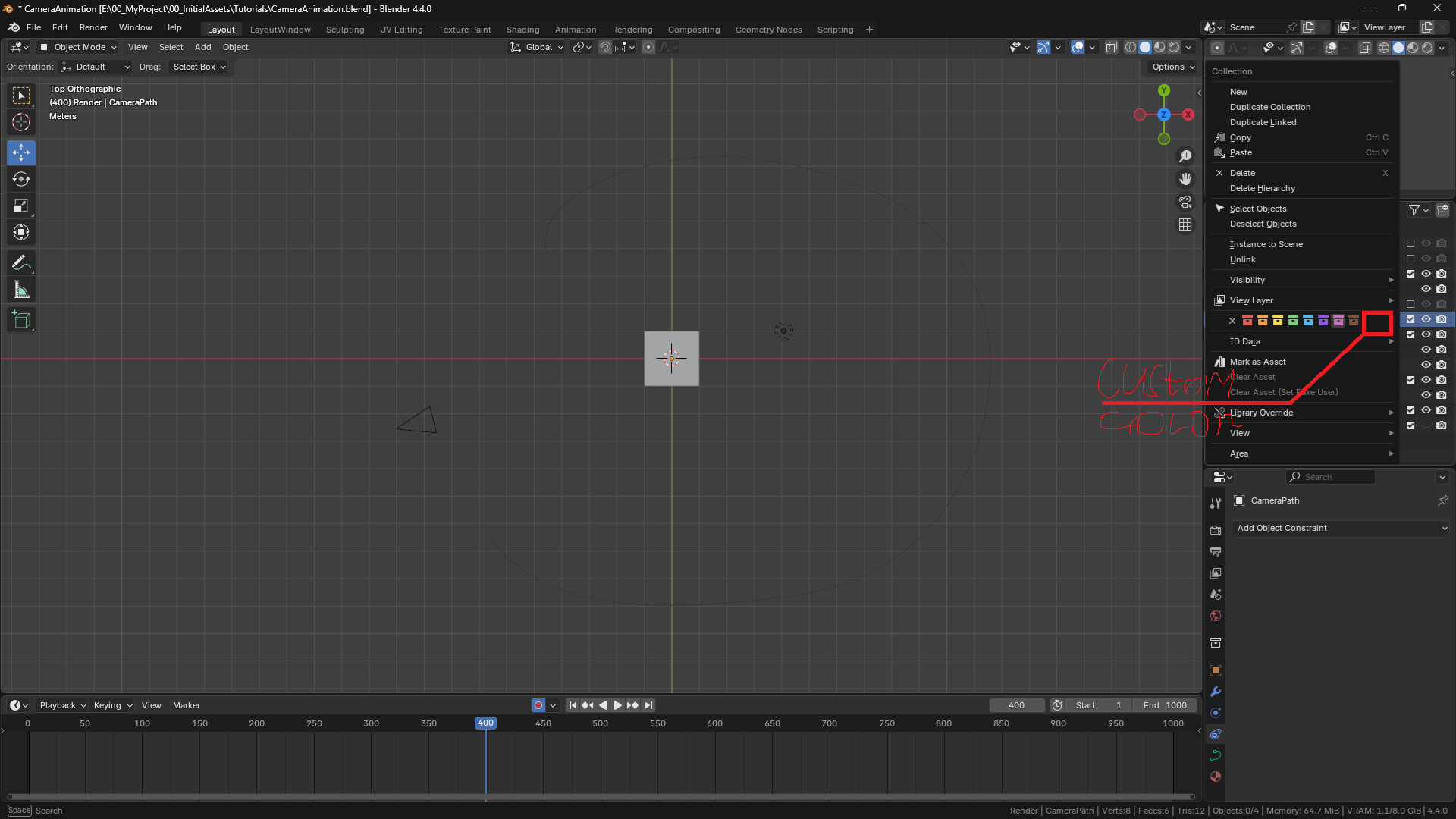
Task: Pick the Scale tool
Action: click(21, 206)
